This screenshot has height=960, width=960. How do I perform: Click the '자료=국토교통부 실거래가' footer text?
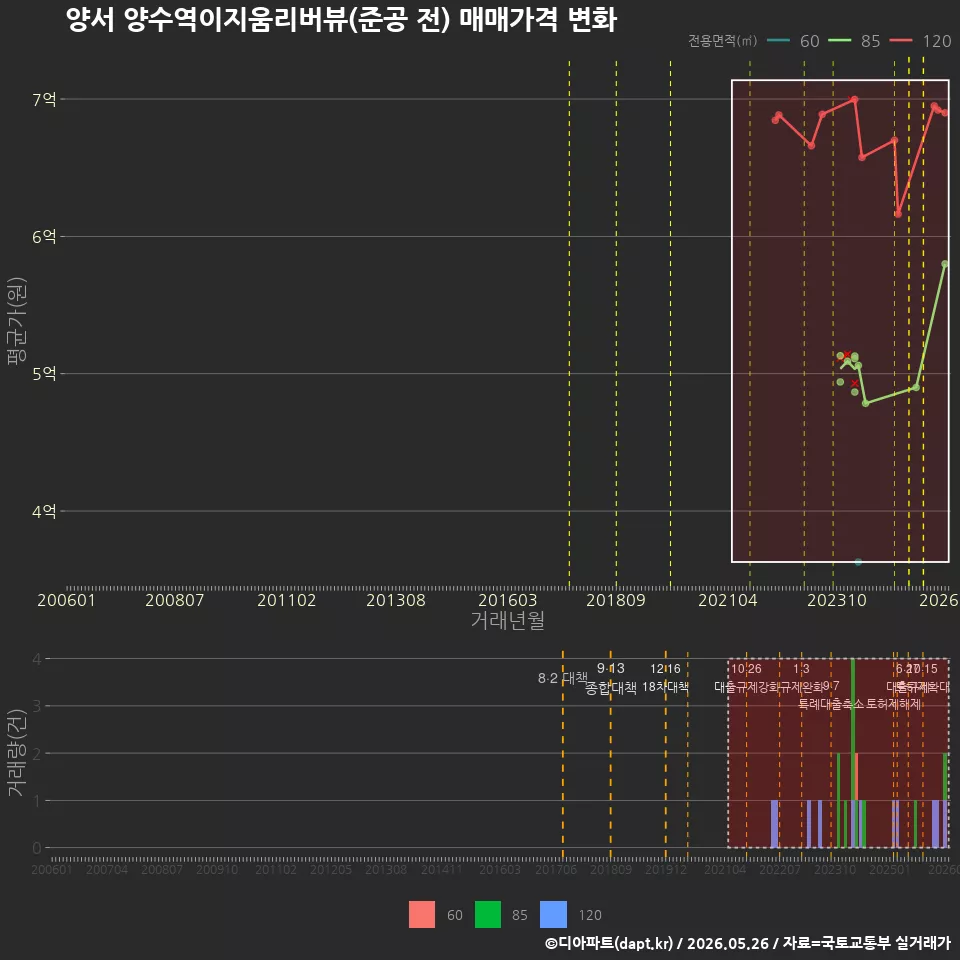pos(866,943)
